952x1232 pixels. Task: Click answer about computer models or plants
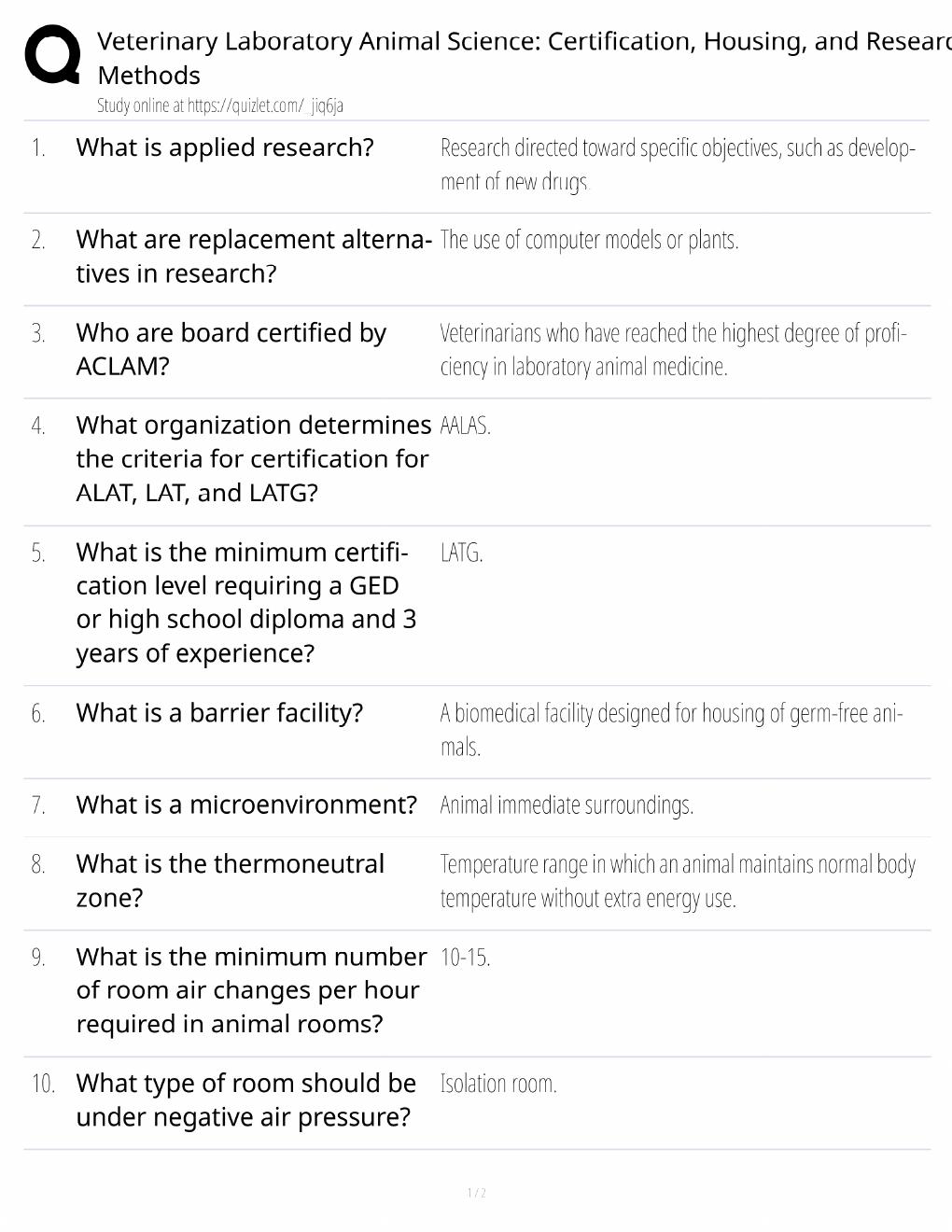[589, 240]
